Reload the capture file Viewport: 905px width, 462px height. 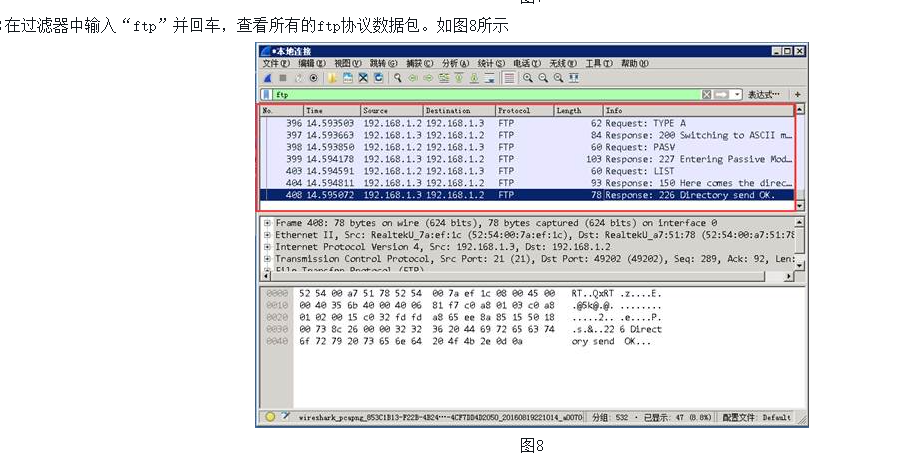coord(379,78)
